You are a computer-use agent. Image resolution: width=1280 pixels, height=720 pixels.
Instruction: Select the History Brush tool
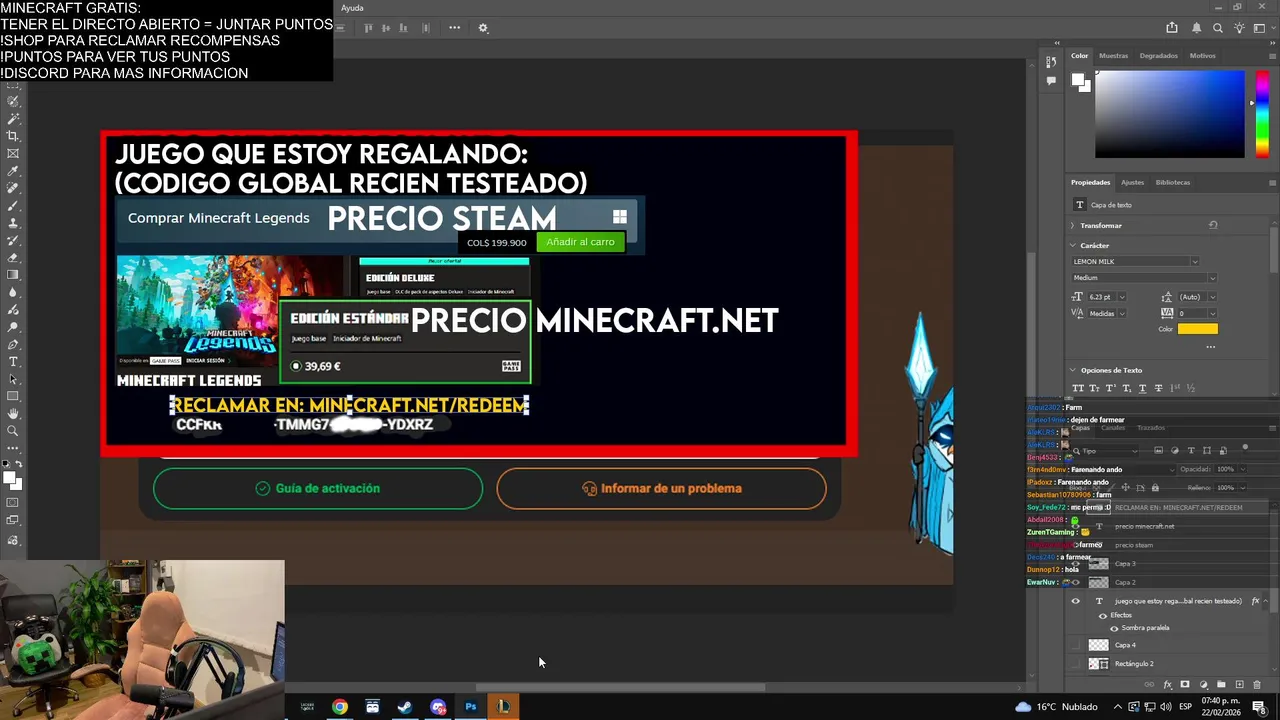tap(13, 240)
